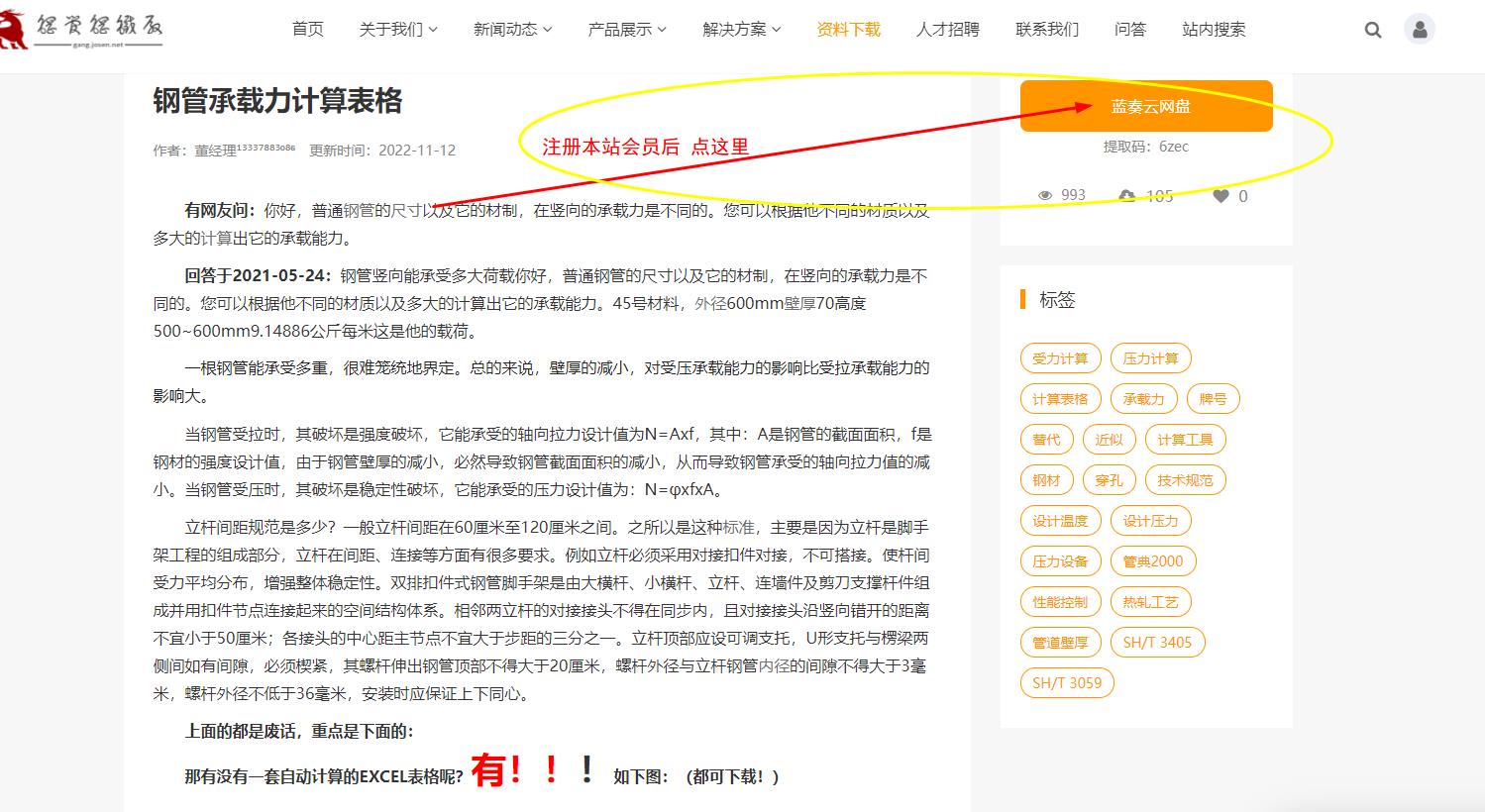Image resolution: width=1485 pixels, height=812 pixels.
Task: Open the 资料下载 menu item
Action: (848, 30)
